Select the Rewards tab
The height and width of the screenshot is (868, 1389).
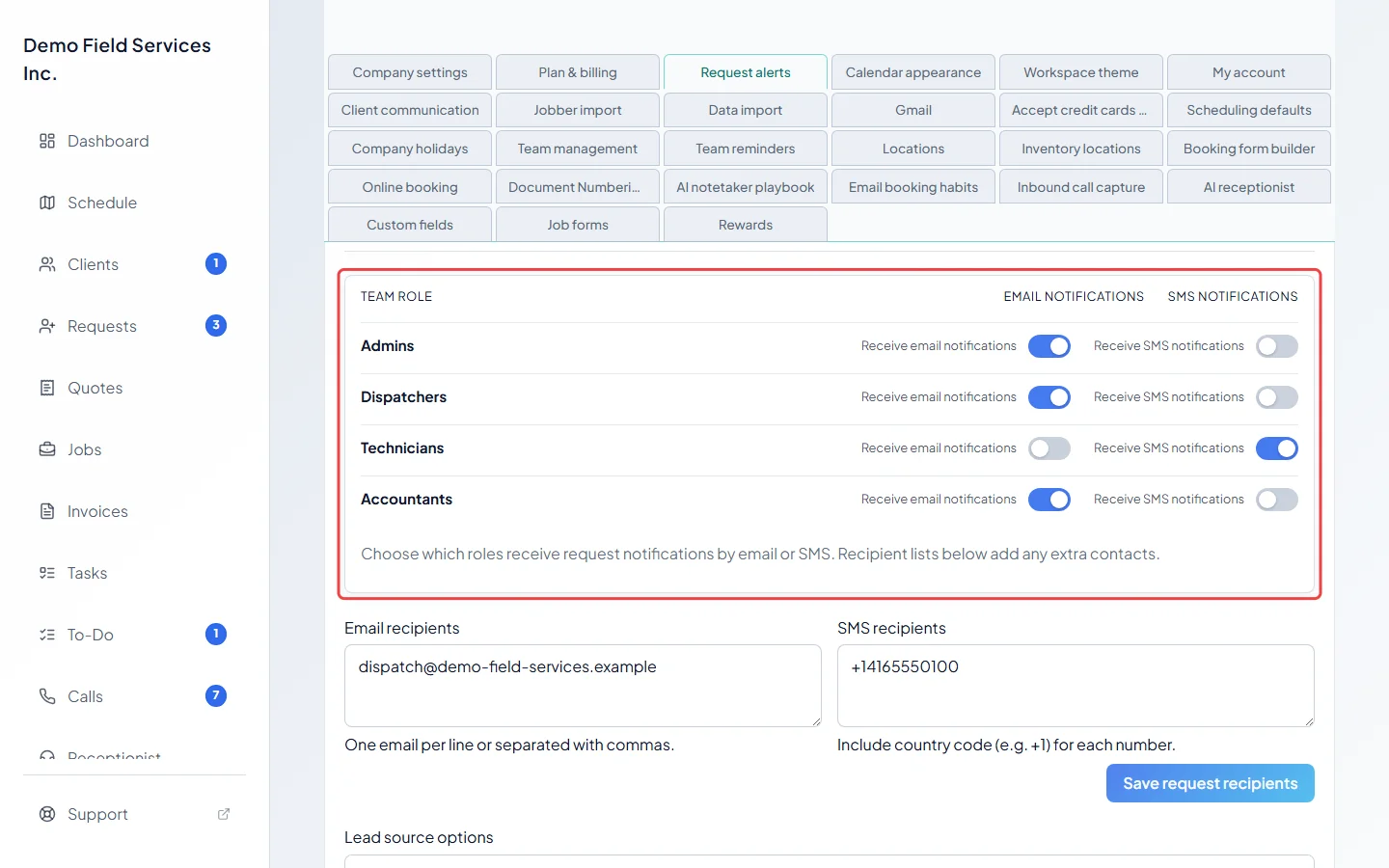(746, 225)
